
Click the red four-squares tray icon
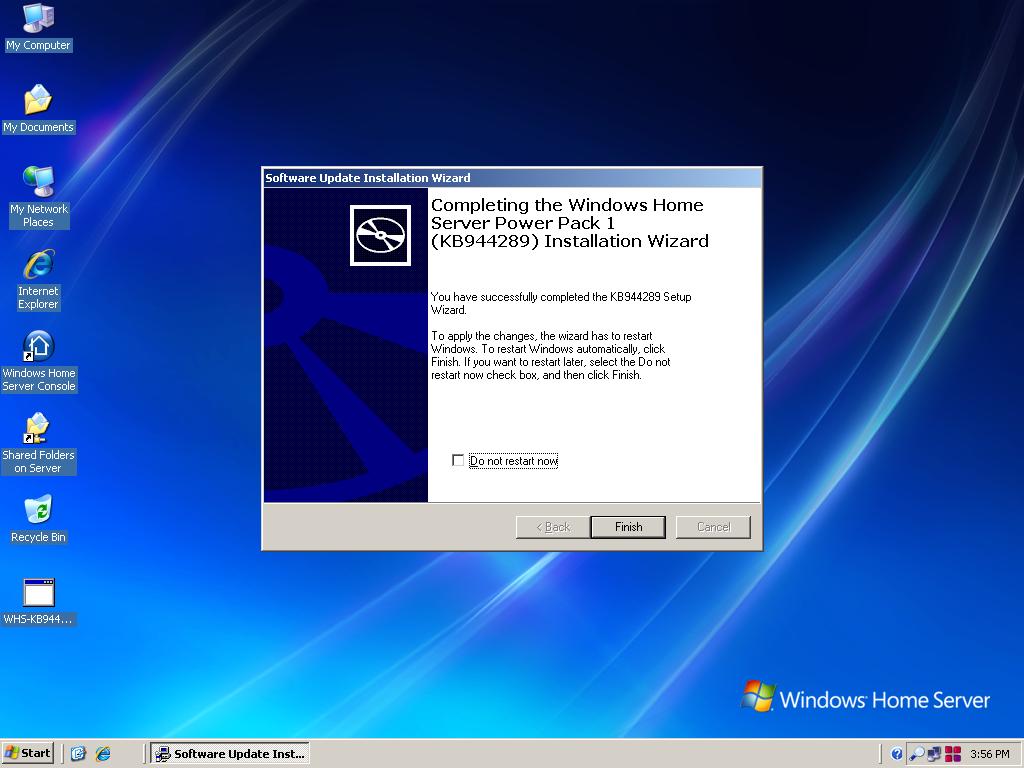click(x=952, y=754)
